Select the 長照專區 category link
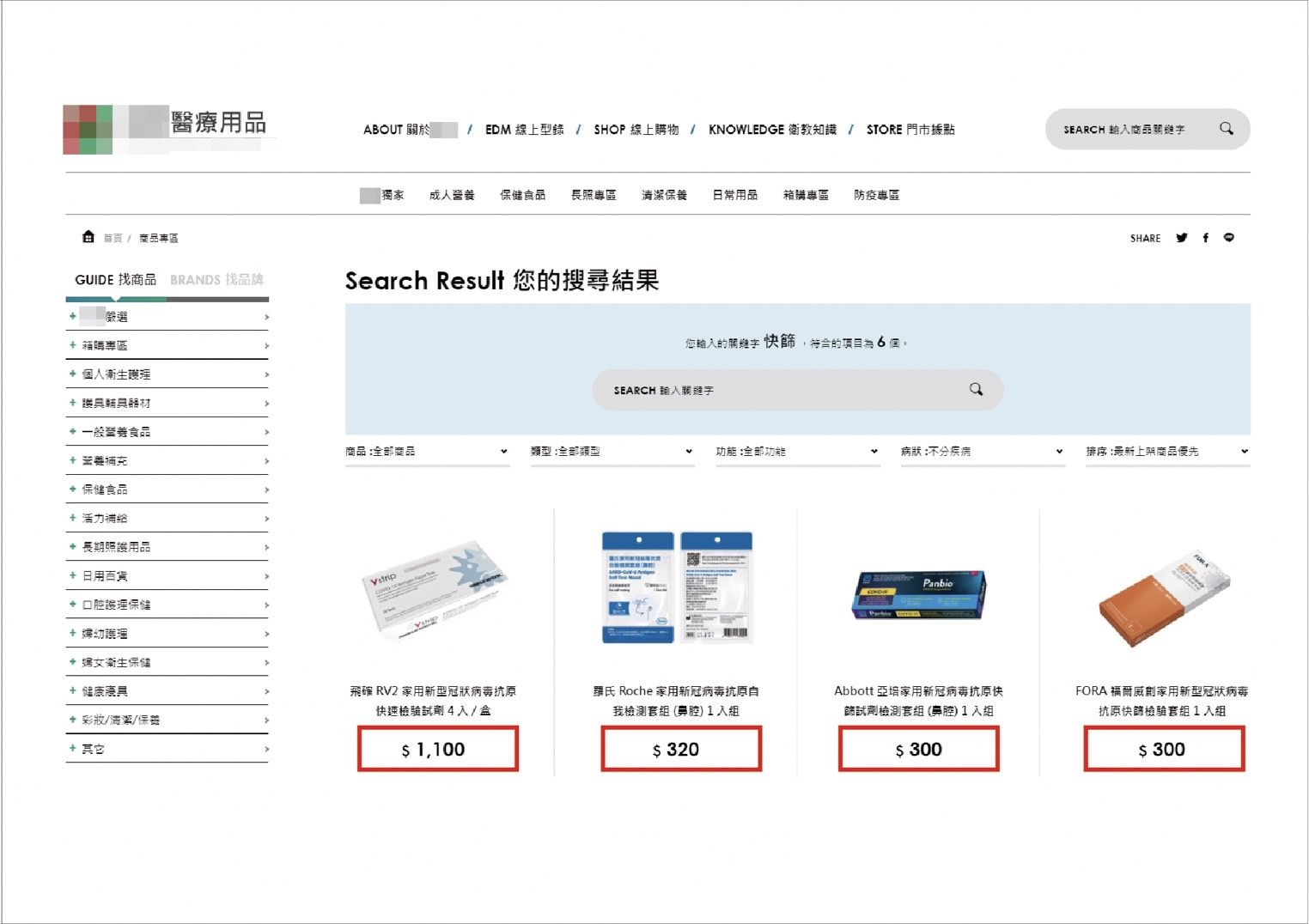 594,195
